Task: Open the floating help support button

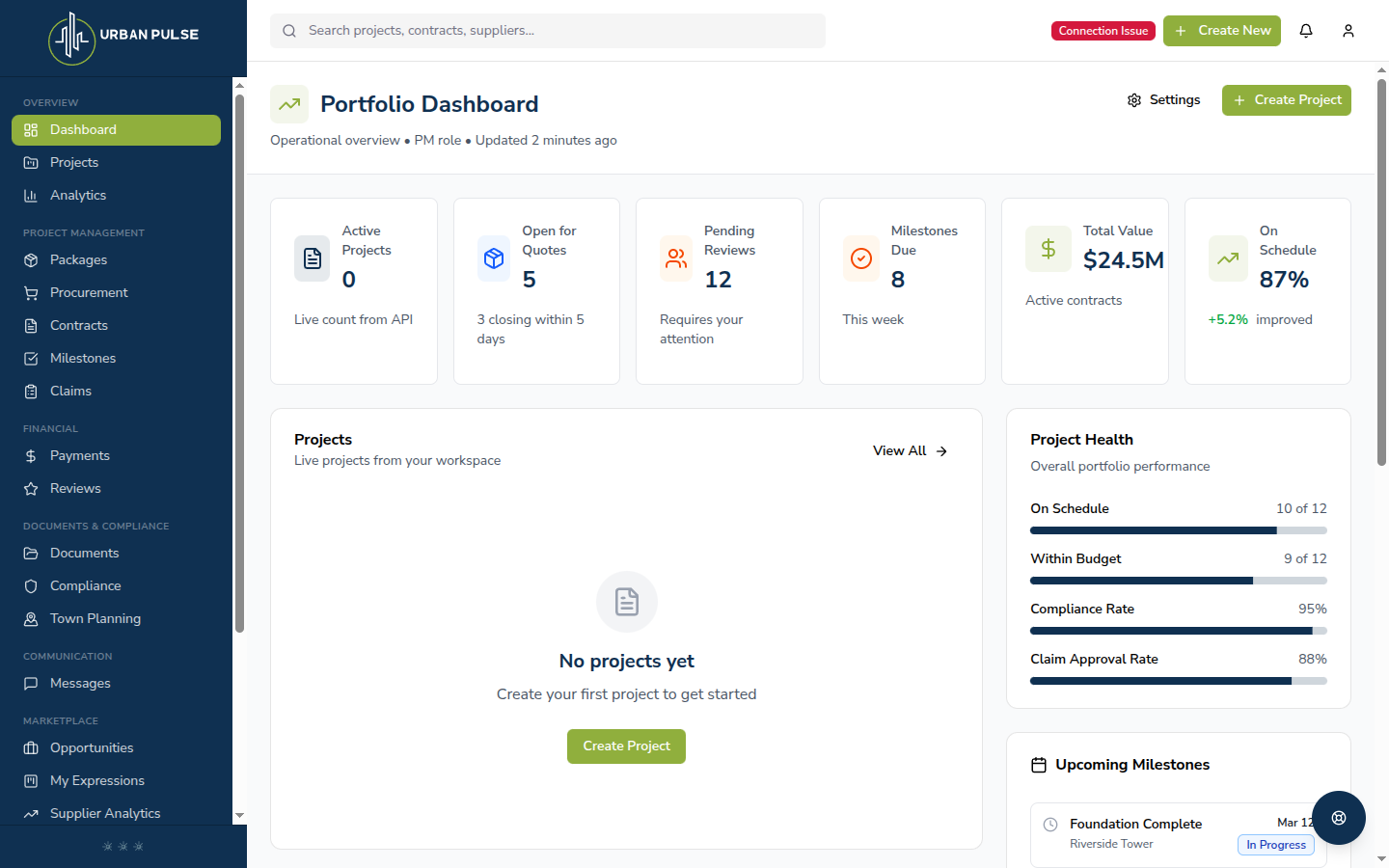Action: point(1339,818)
